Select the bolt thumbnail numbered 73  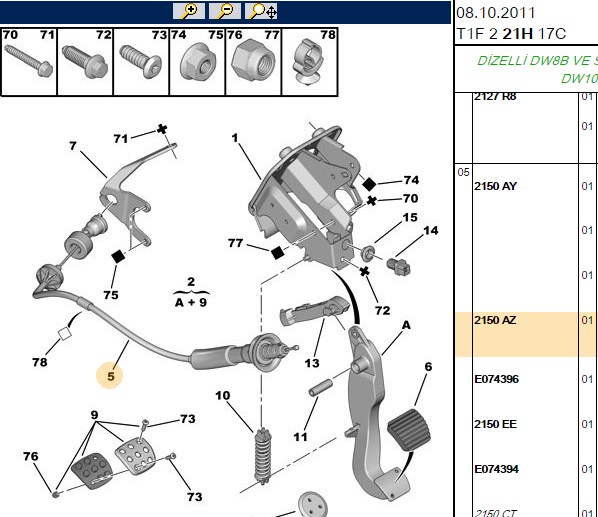141,61
